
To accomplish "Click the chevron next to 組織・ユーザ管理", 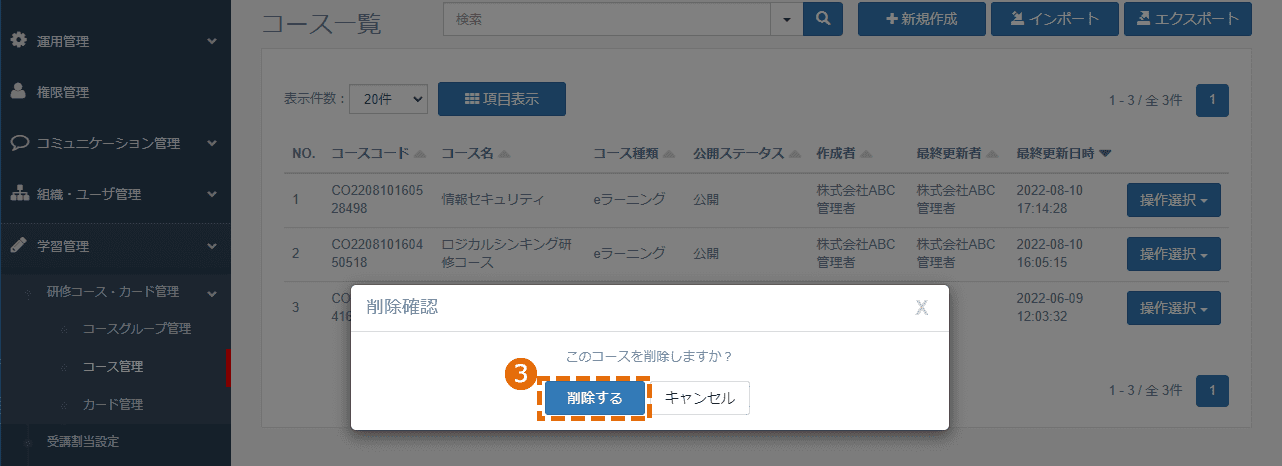I will point(211,195).
